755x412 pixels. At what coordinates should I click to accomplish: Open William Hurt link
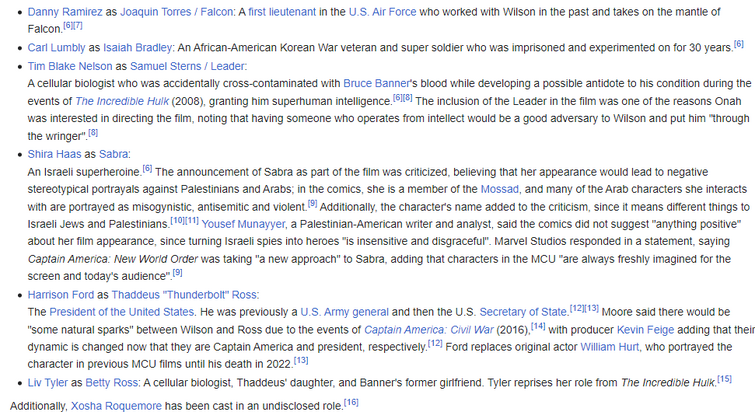point(610,347)
